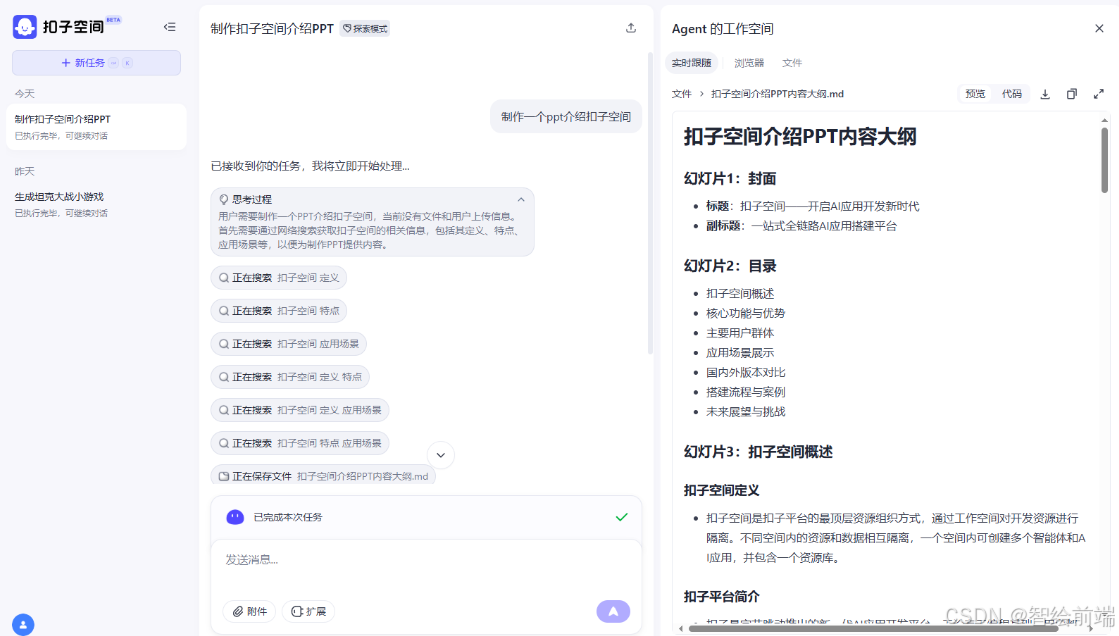Open the search step 扣子空间 定义
The width and height of the screenshot is (1119, 636).
point(278,278)
